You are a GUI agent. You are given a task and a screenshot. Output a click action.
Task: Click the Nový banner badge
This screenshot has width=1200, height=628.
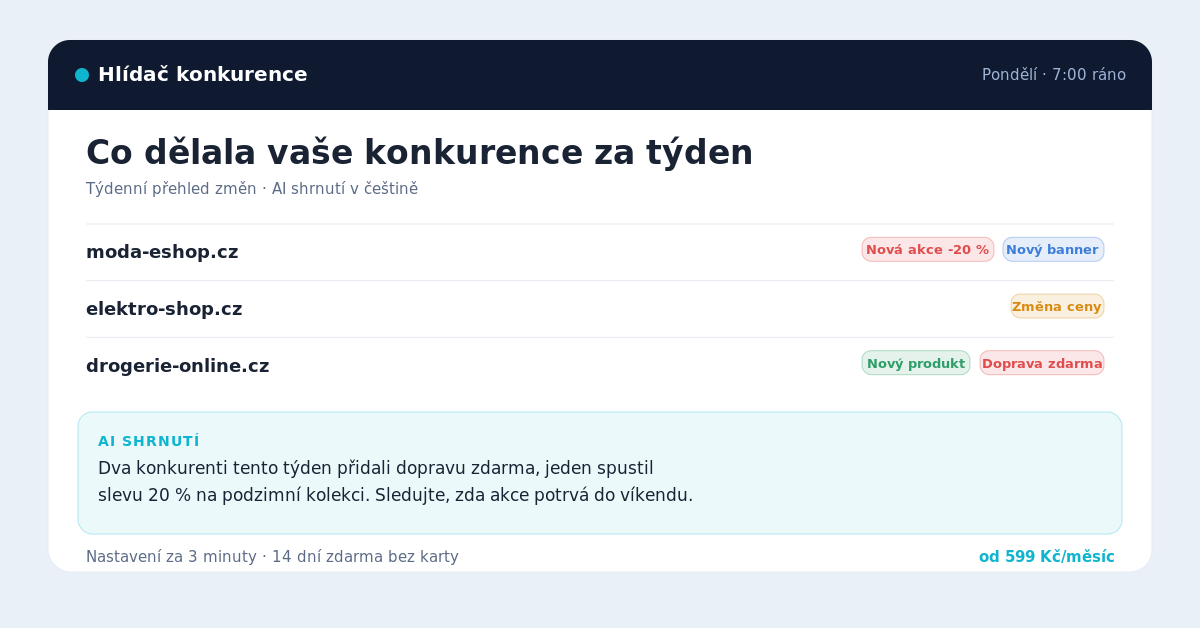(x=1053, y=249)
